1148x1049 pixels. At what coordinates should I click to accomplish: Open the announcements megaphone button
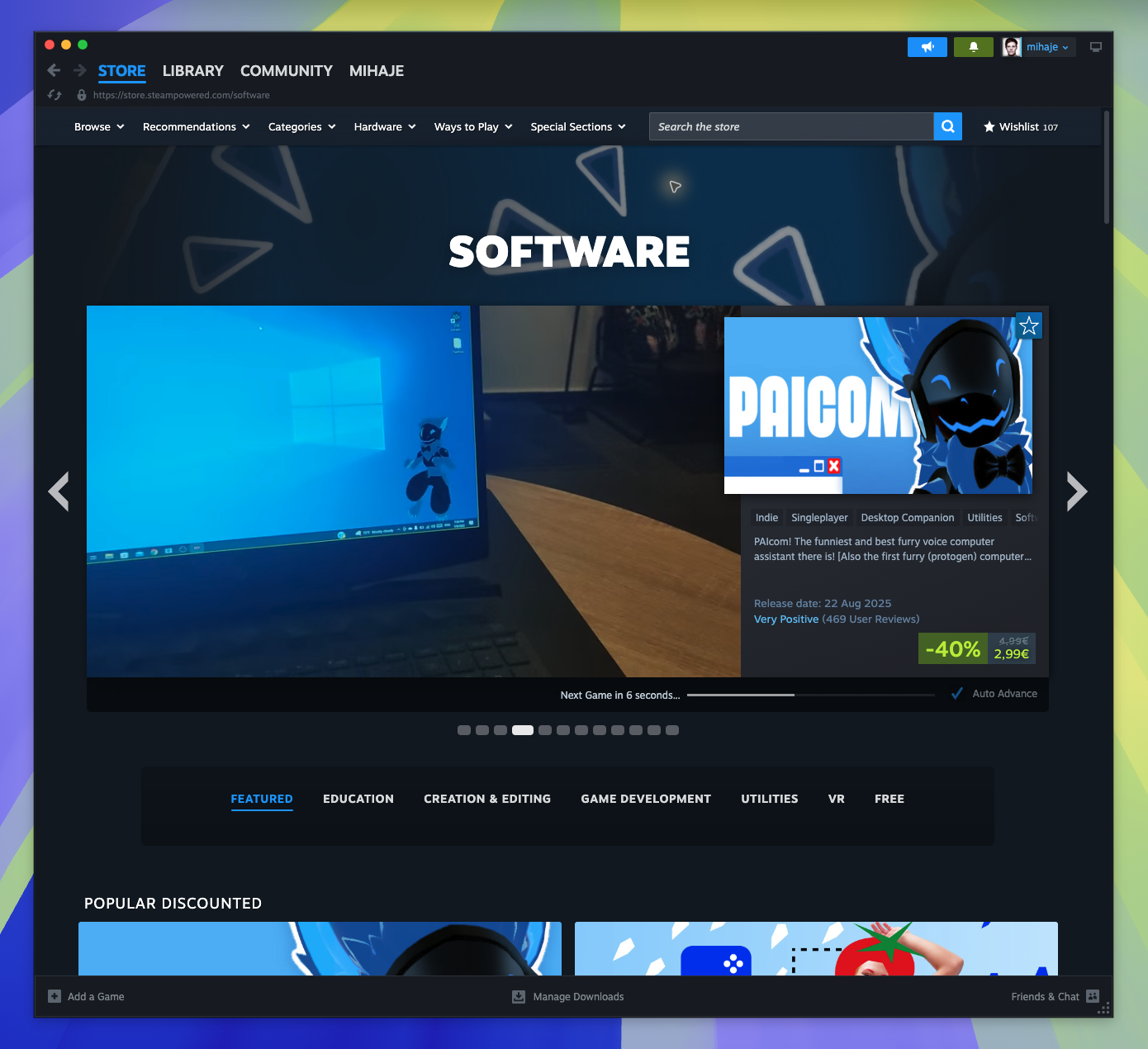click(927, 47)
